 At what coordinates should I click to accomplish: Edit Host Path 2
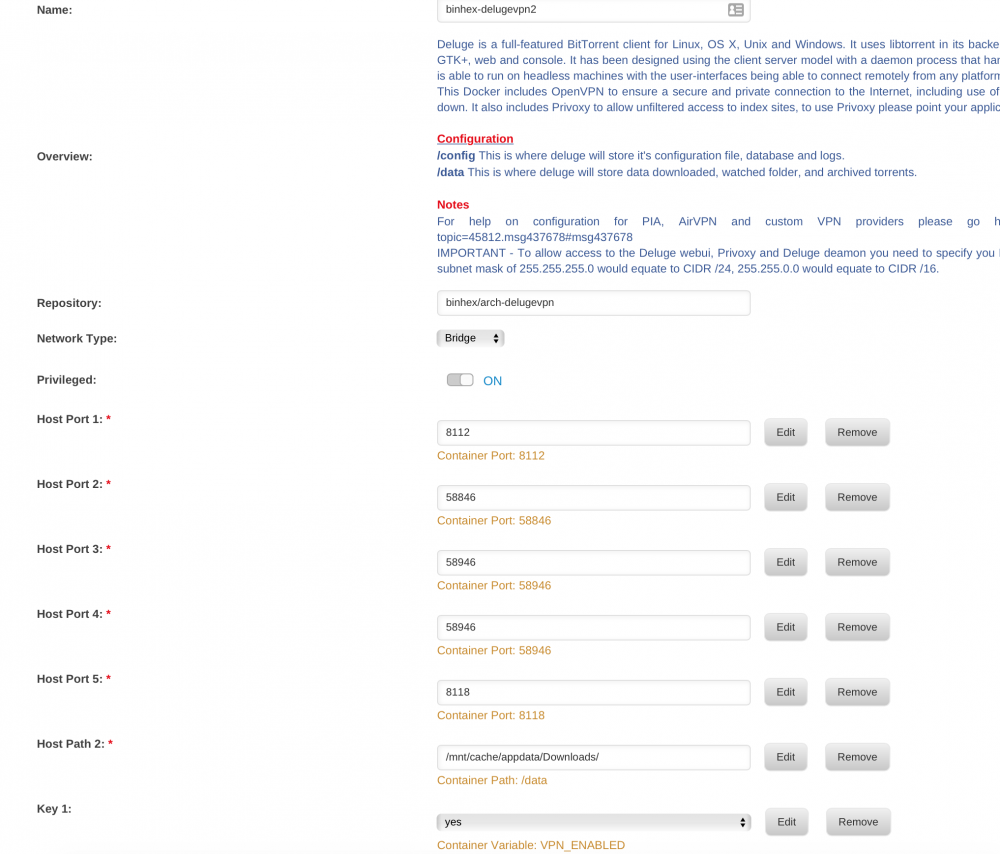pyautogui.click(x=786, y=758)
